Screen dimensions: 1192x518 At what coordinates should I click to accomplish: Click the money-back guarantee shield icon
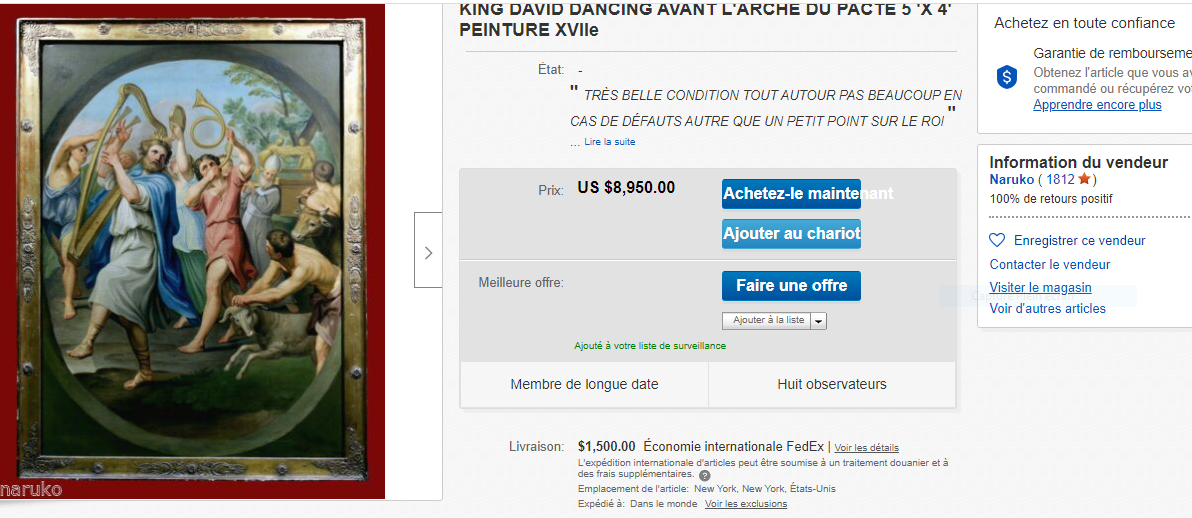coord(1007,76)
